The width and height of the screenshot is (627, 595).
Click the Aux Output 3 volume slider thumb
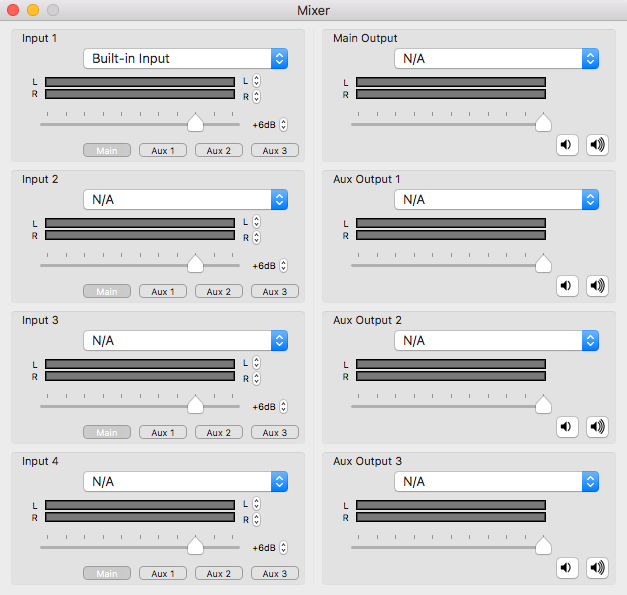pyautogui.click(x=543, y=545)
